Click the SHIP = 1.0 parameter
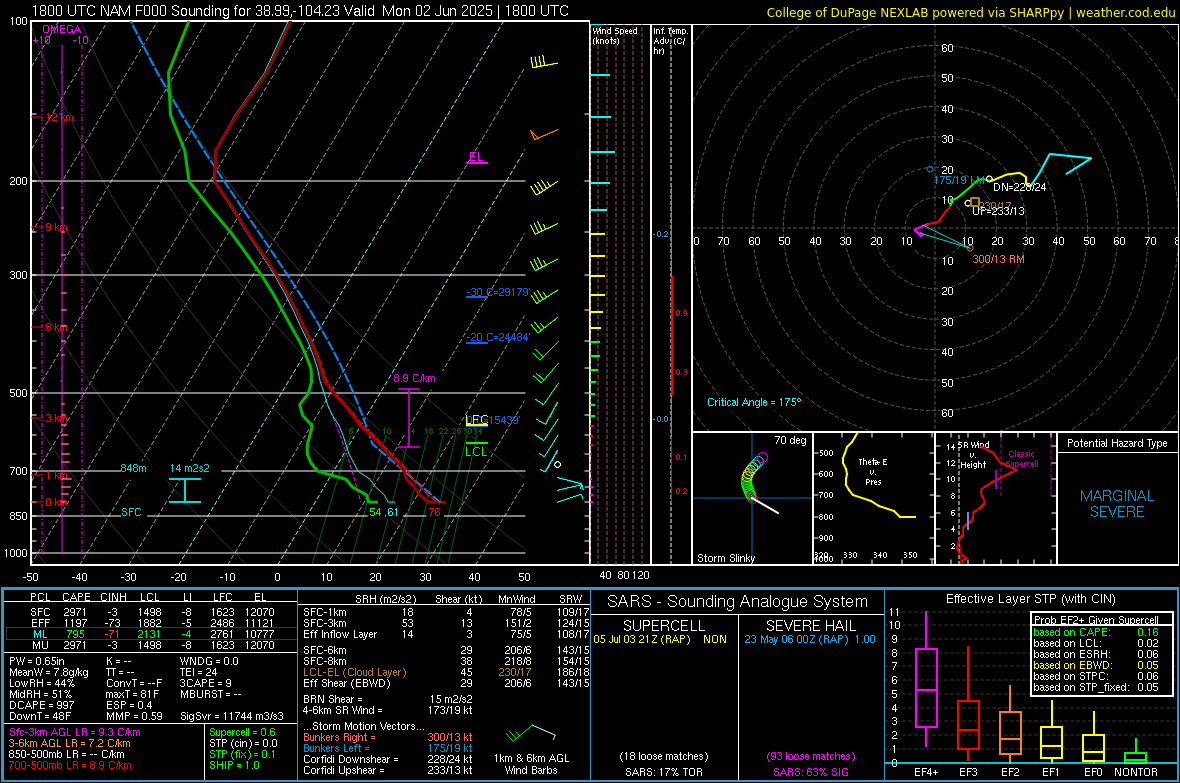The image size is (1180, 783). [234, 765]
